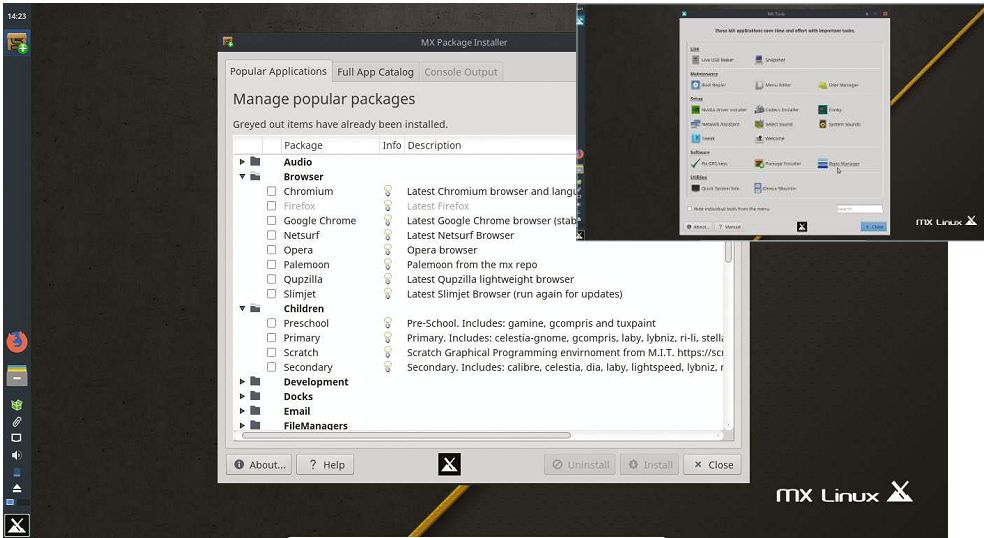Check the Netsurf package checkbox
This screenshot has height=538, width=984.
click(271, 235)
